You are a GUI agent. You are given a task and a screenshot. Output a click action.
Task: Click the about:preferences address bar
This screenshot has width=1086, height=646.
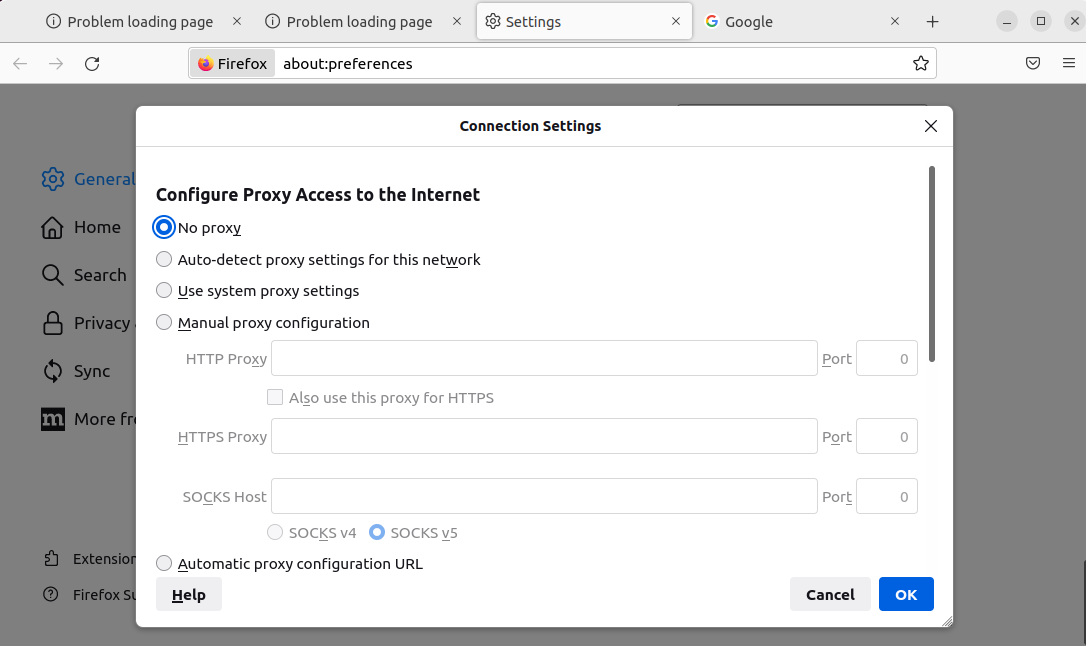pyautogui.click(x=590, y=64)
